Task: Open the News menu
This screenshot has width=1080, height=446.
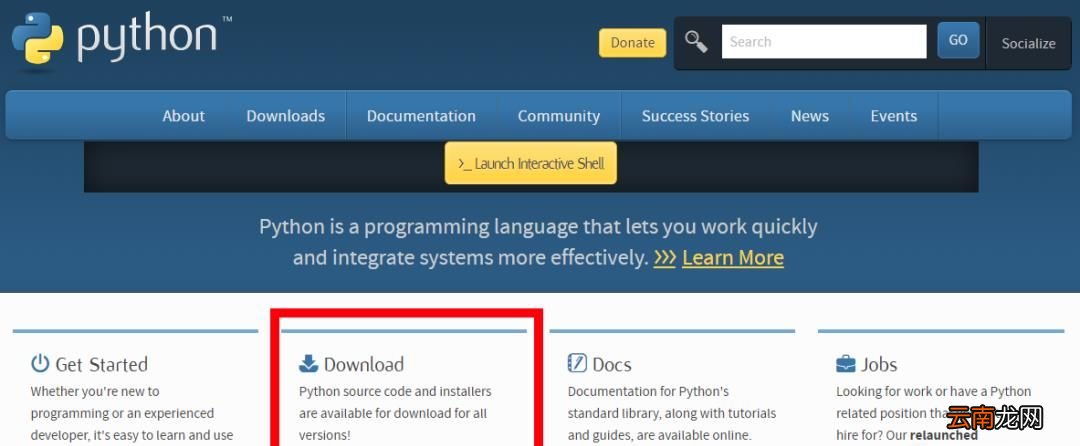Action: (810, 116)
